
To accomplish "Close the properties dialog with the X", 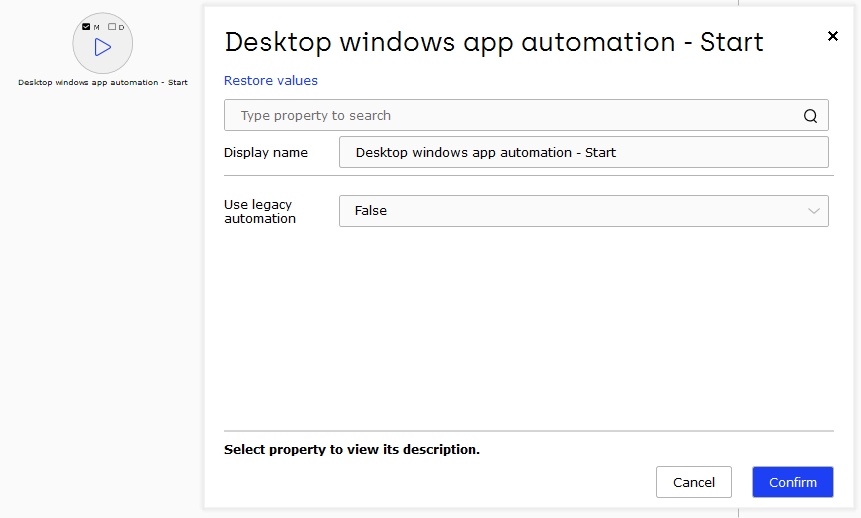I will coord(832,36).
